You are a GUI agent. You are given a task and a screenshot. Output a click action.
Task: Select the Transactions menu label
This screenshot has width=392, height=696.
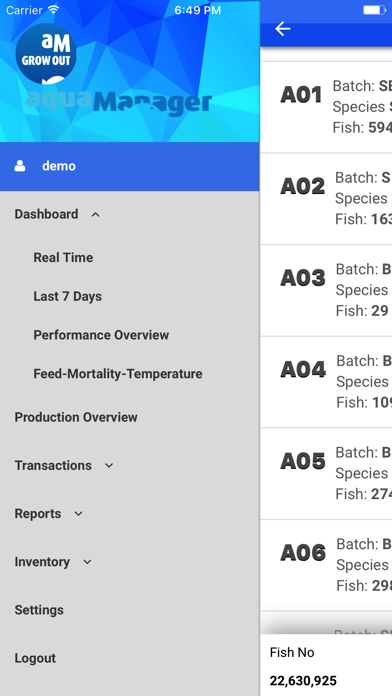pyautogui.click(x=53, y=465)
